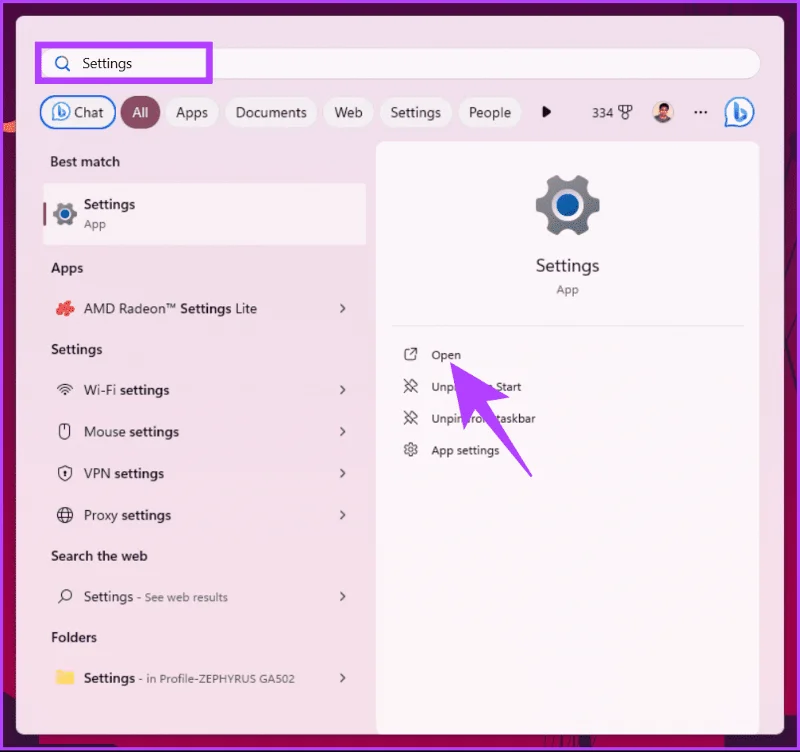Click the App settings gear icon
The width and height of the screenshot is (800, 752).
pyautogui.click(x=411, y=449)
